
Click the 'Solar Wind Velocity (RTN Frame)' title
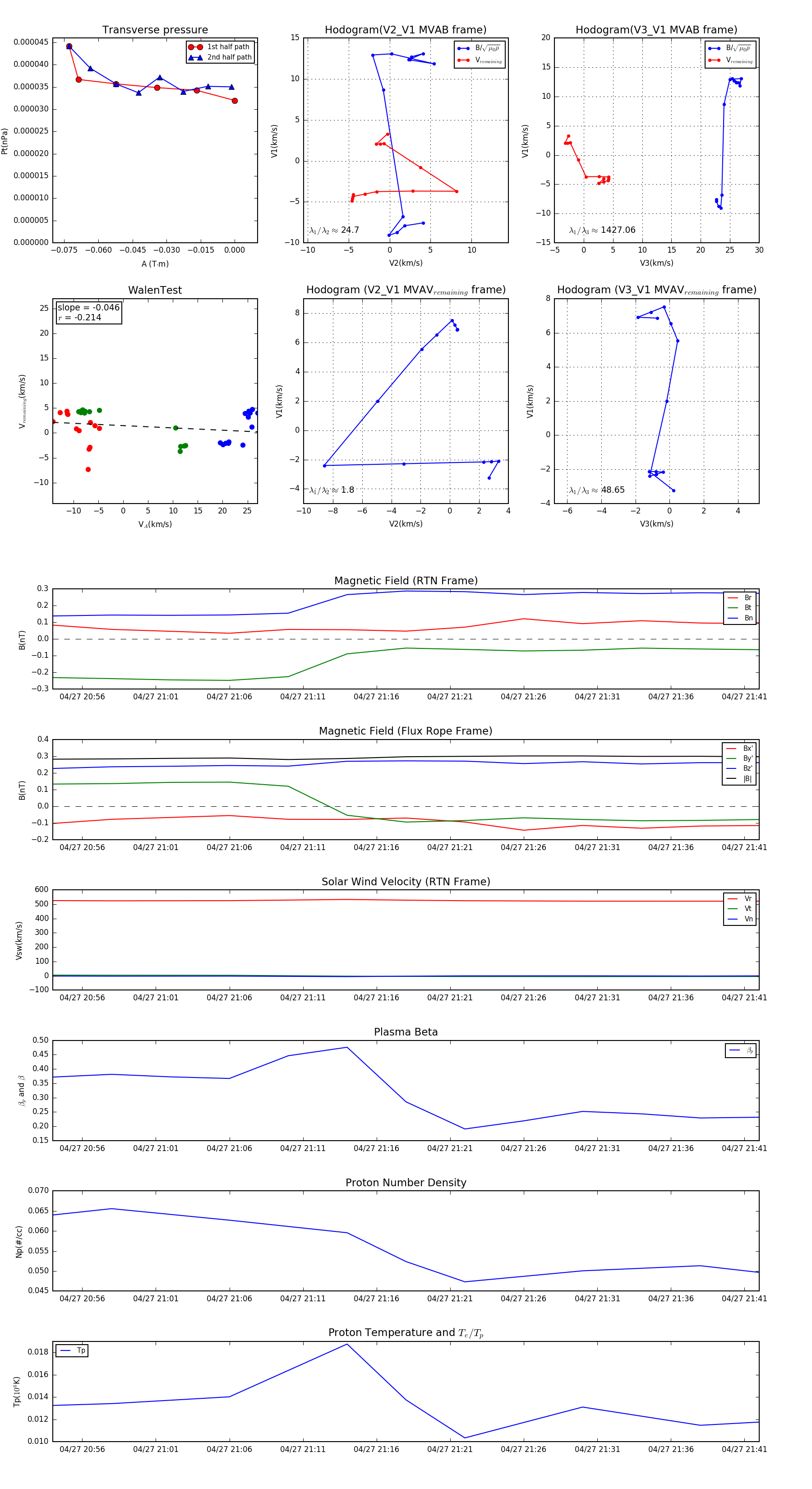406,882
